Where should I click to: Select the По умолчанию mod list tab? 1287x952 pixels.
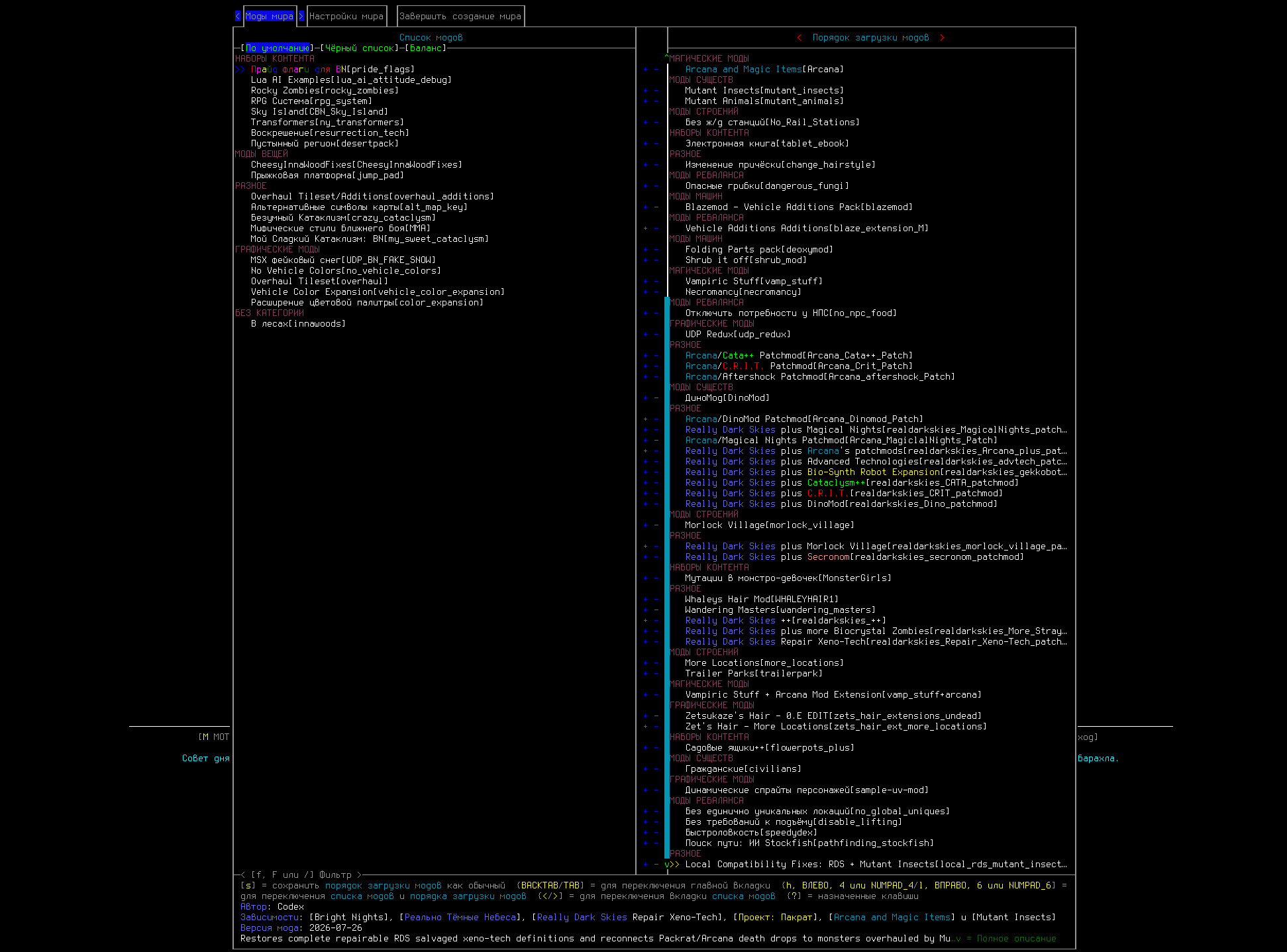[x=278, y=48]
